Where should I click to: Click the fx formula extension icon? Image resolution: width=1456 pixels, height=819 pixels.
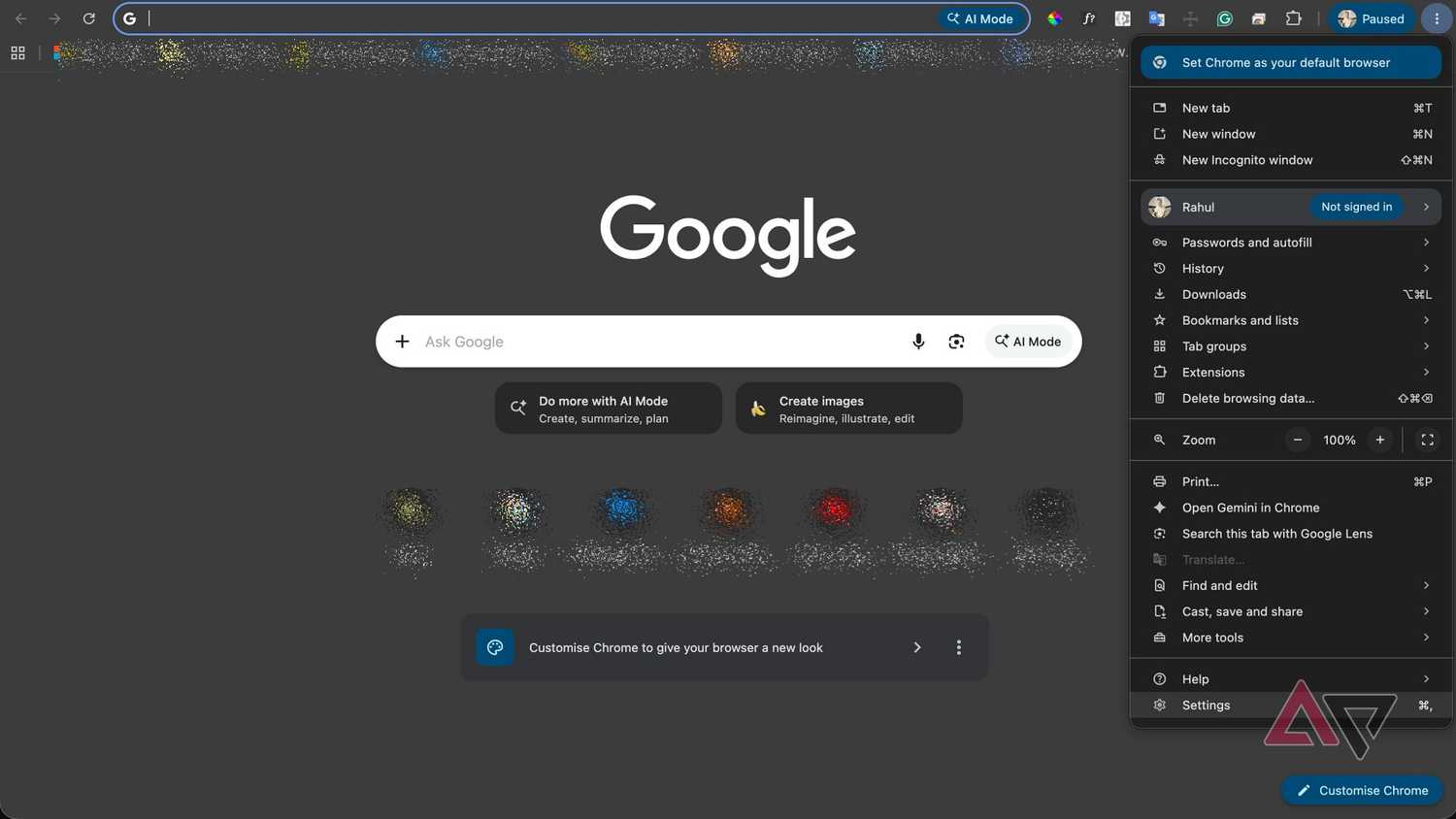(1088, 18)
